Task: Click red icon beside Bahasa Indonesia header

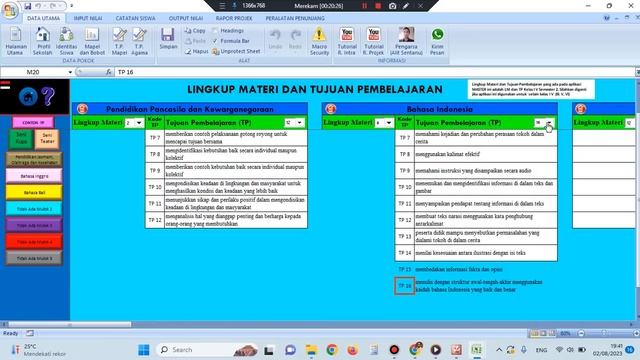Action: click(331, 109)
